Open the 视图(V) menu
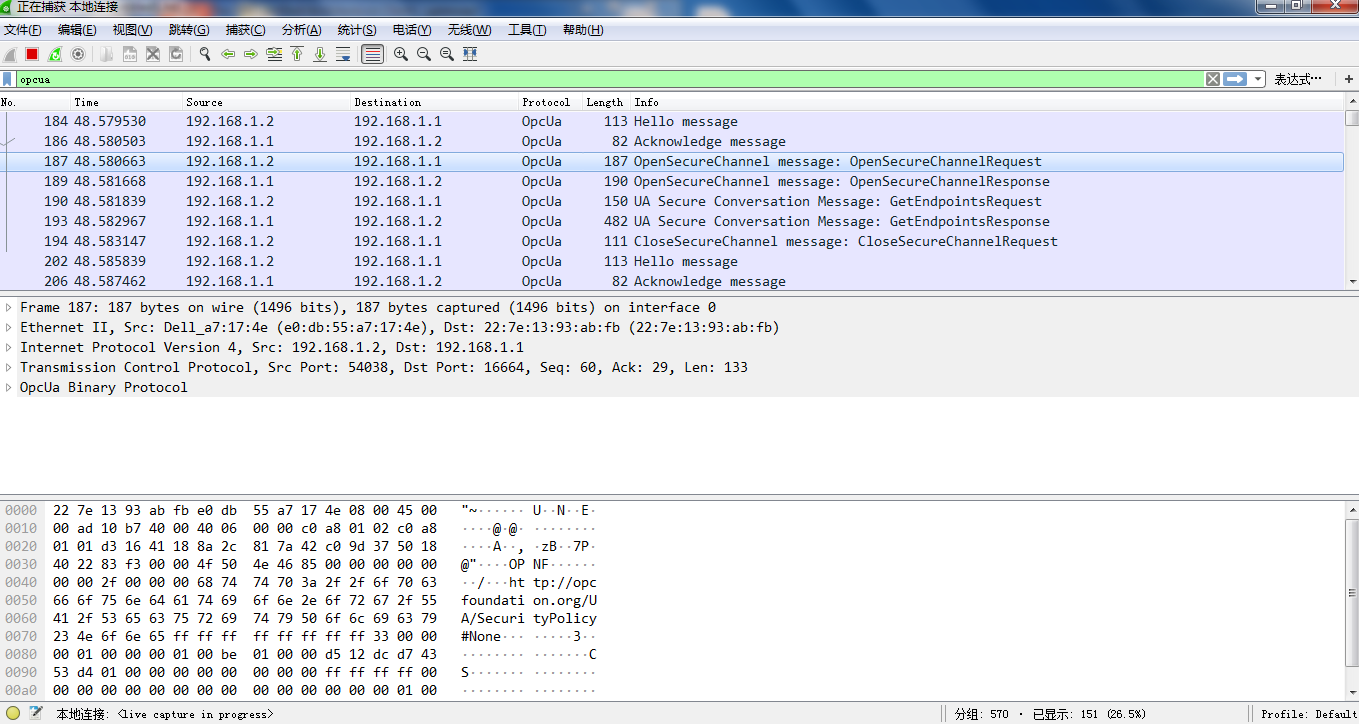The image size is (1359, 724). click(133, 30)
